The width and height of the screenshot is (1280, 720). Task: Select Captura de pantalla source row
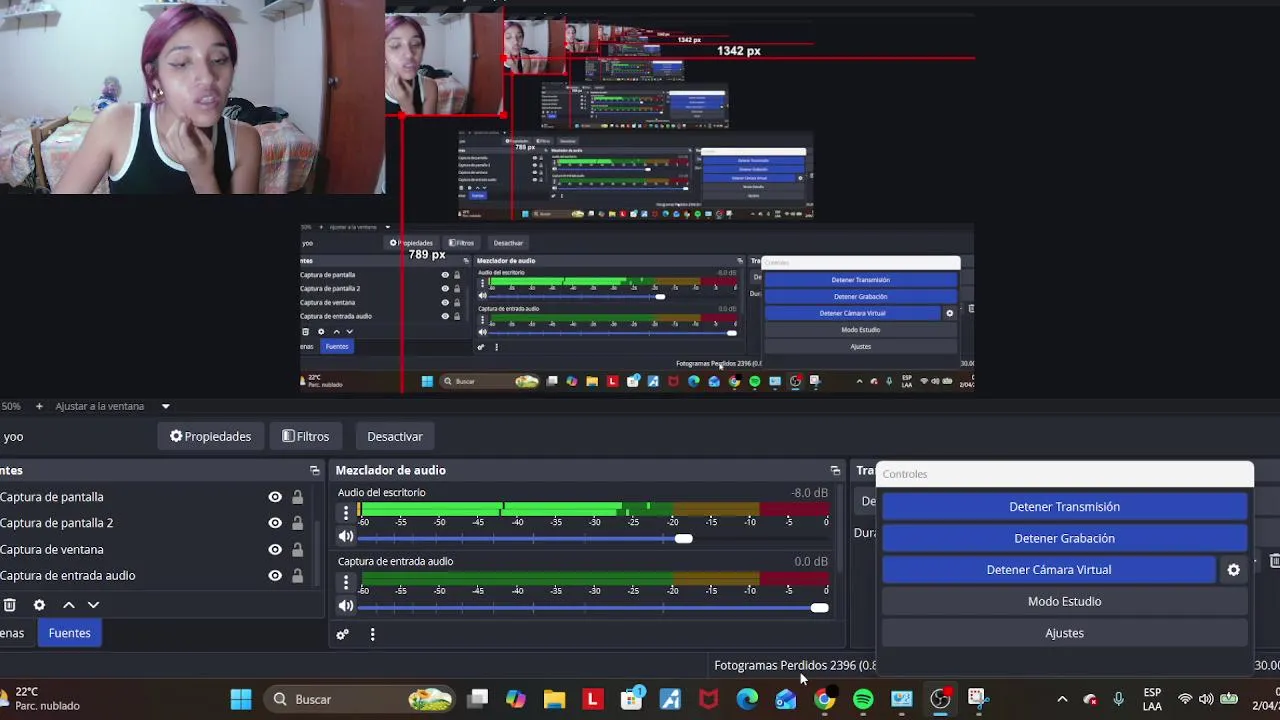[155, 497]
